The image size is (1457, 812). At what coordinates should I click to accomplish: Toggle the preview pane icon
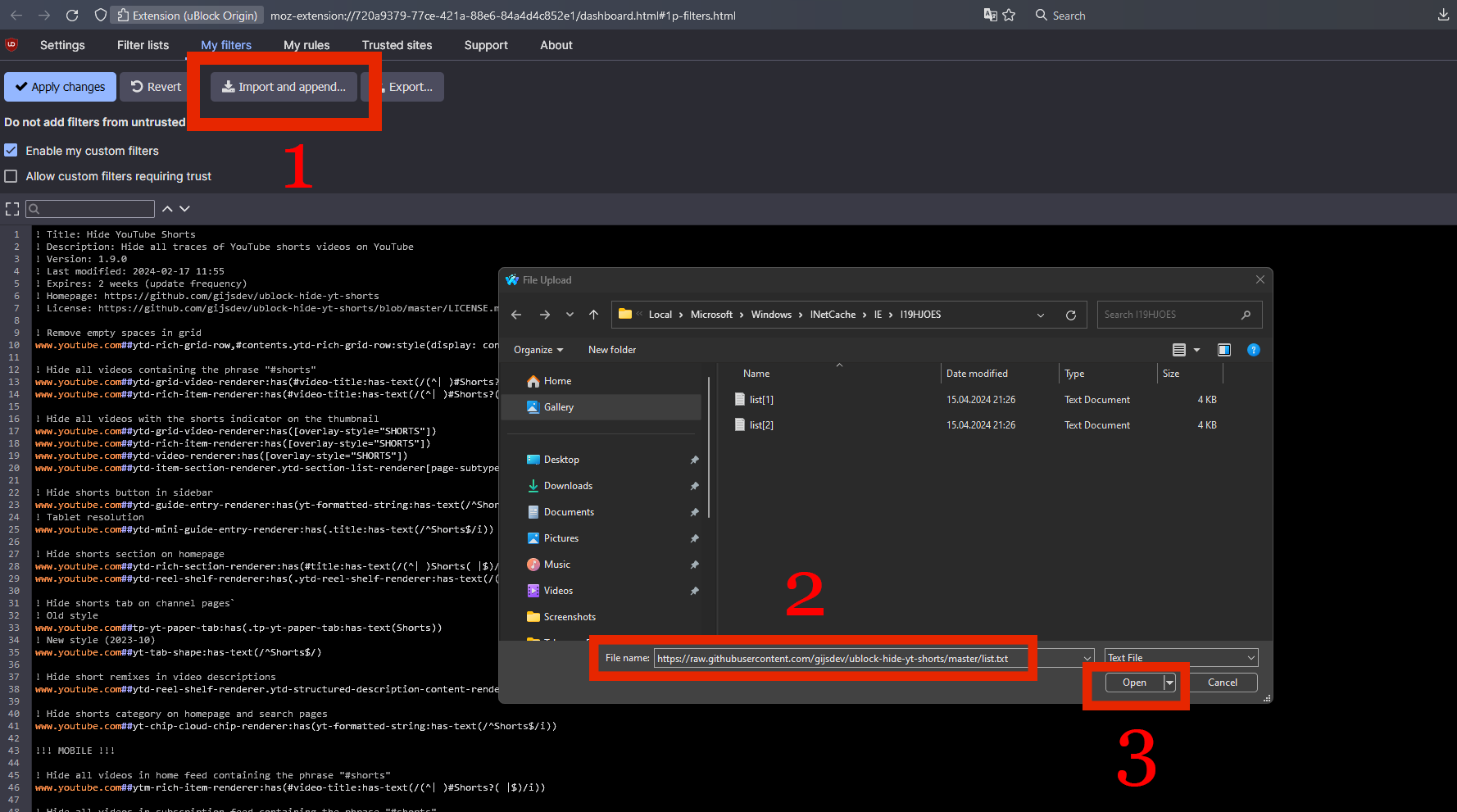pos(1224,350)
